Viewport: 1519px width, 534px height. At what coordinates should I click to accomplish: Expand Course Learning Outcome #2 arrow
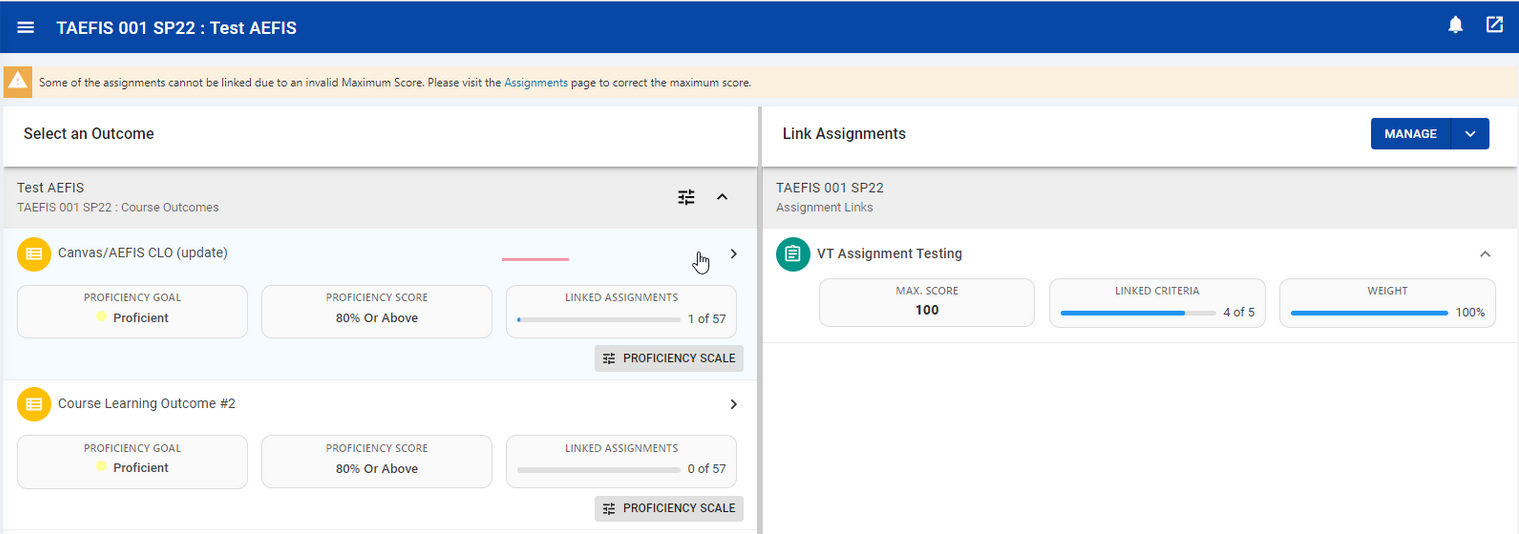(733, 404)
